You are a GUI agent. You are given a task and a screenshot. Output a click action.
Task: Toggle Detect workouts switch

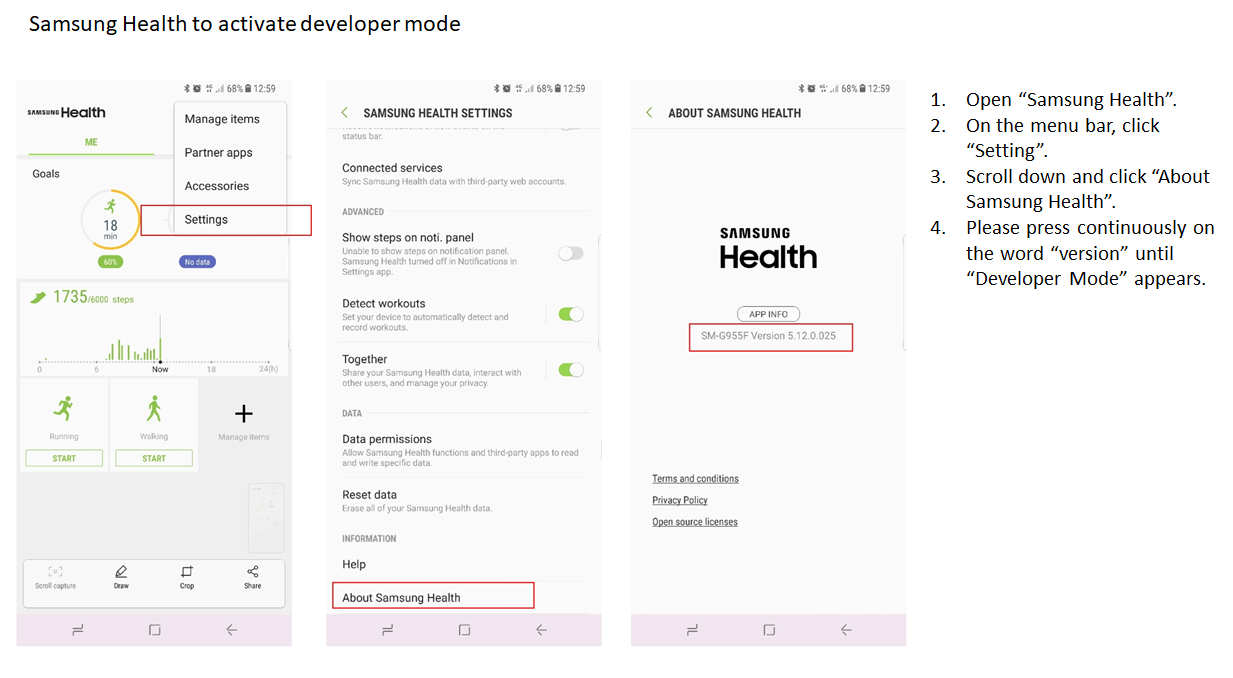coord(571,314)
